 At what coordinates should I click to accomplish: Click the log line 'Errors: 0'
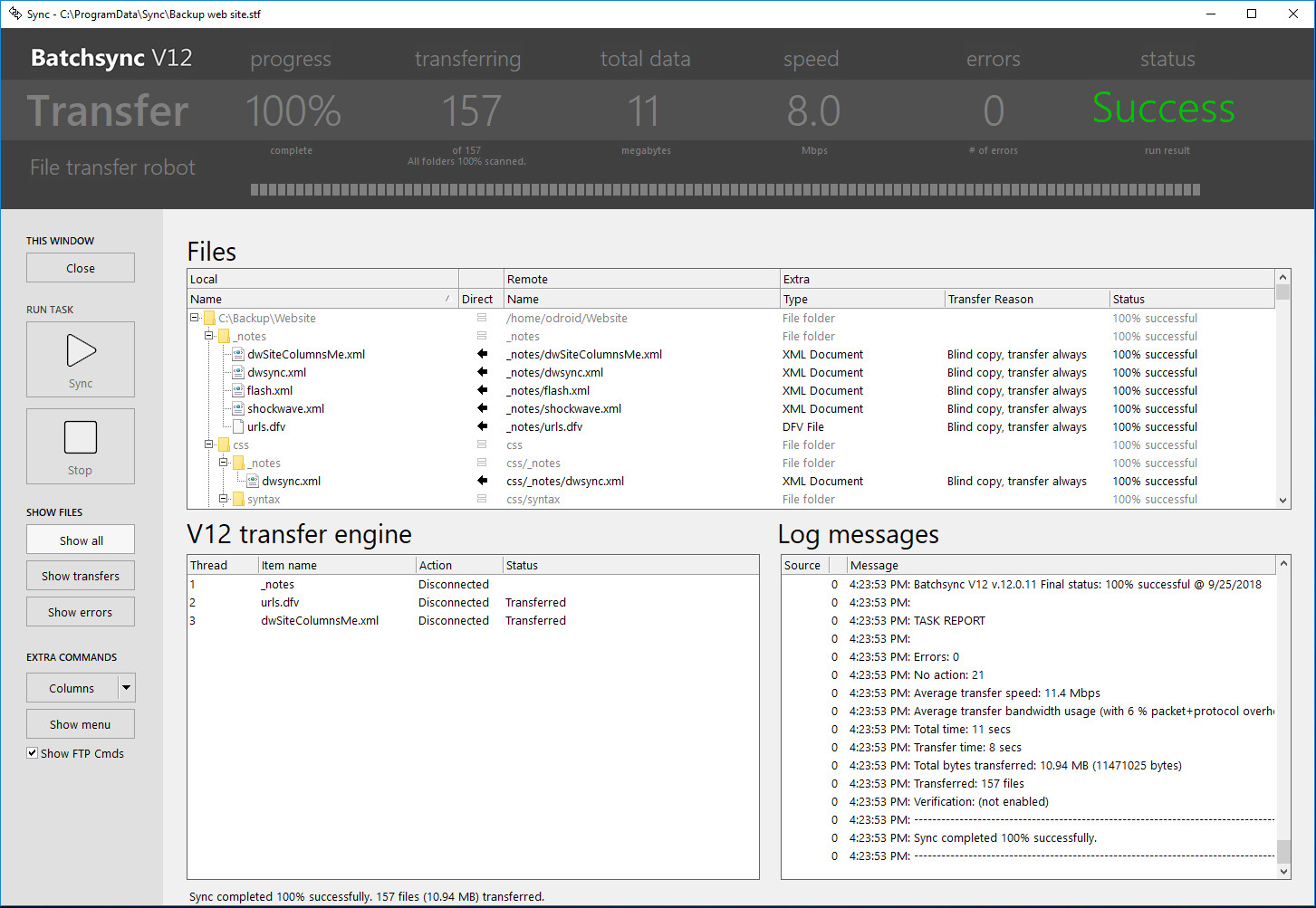click(x=1028, y=656)
